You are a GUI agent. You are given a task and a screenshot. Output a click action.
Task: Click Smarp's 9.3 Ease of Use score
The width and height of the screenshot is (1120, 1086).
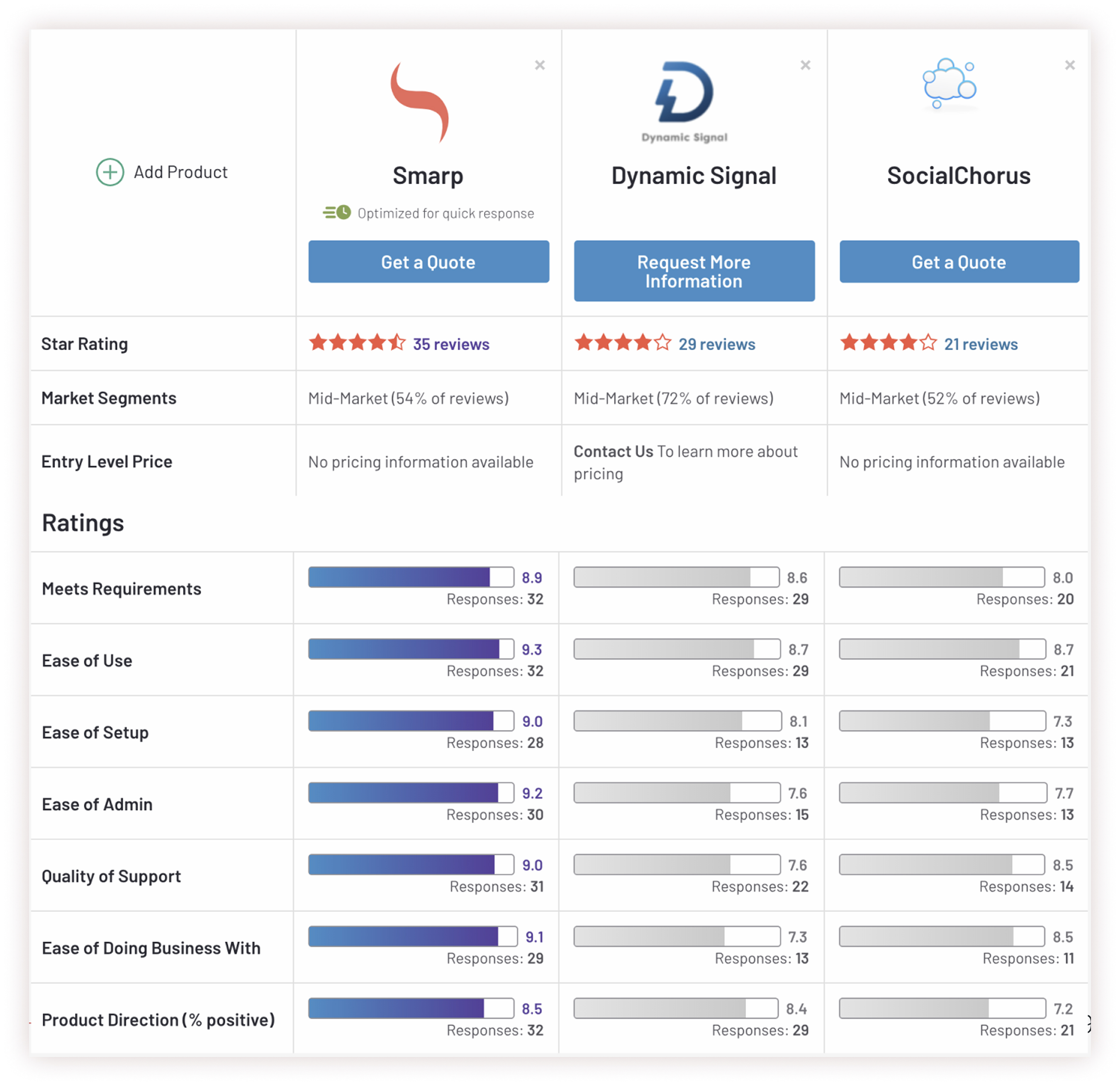532,650
